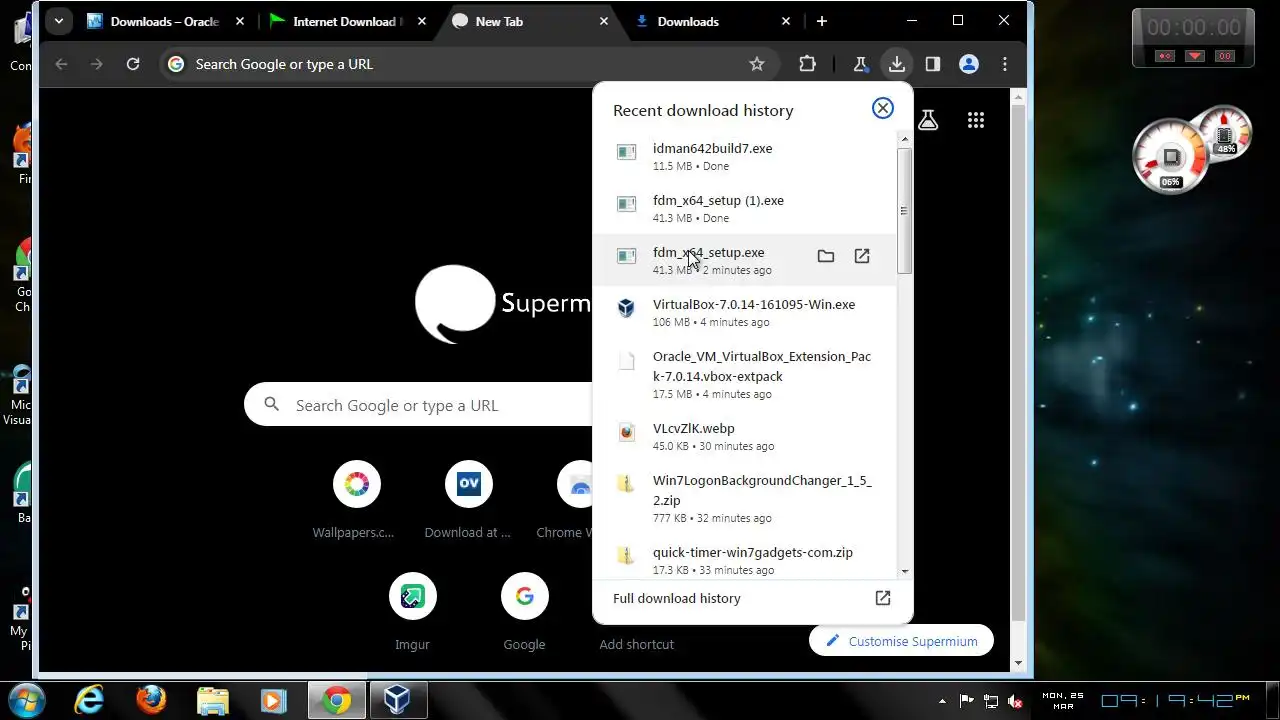Switch to Internet Download Manager tab
1280x720 pixels.
(x=347, y=21)
